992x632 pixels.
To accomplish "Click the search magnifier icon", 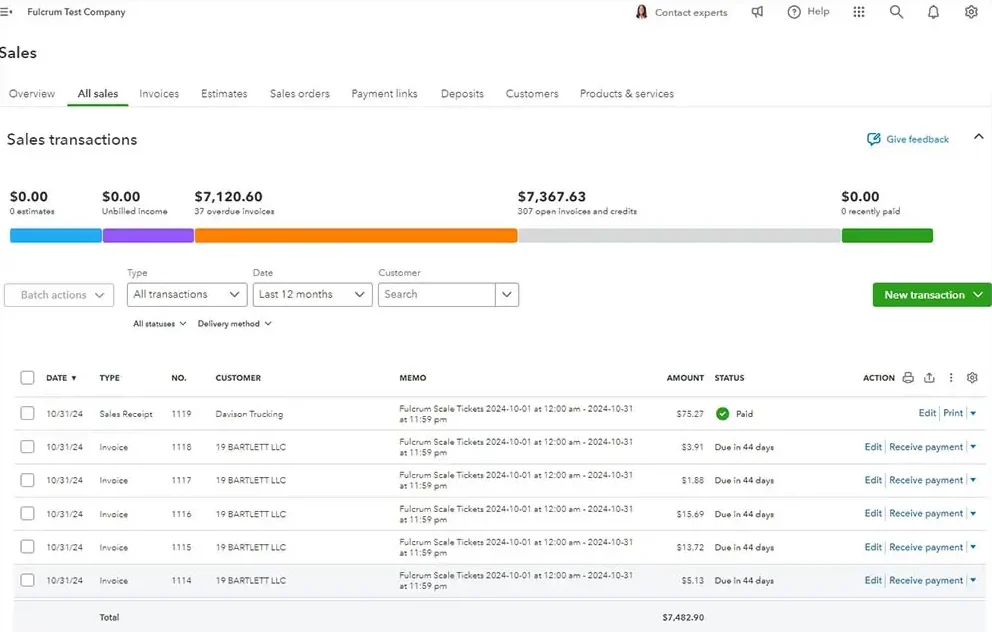I will pyautogui.click(x=896, y=11).
